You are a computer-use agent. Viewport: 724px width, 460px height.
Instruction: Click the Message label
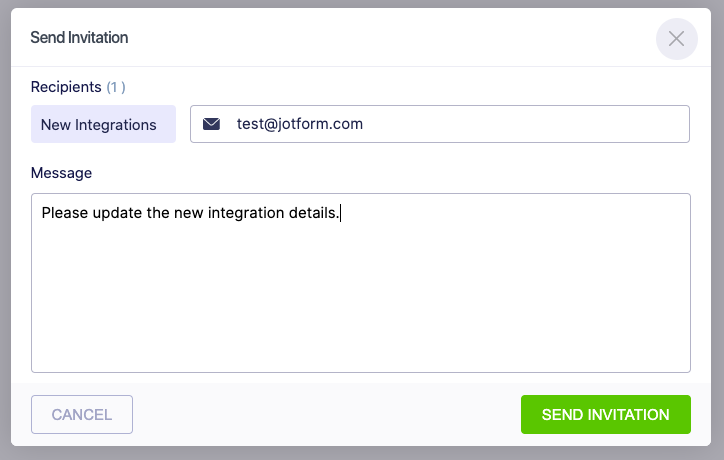coord(61,173)
